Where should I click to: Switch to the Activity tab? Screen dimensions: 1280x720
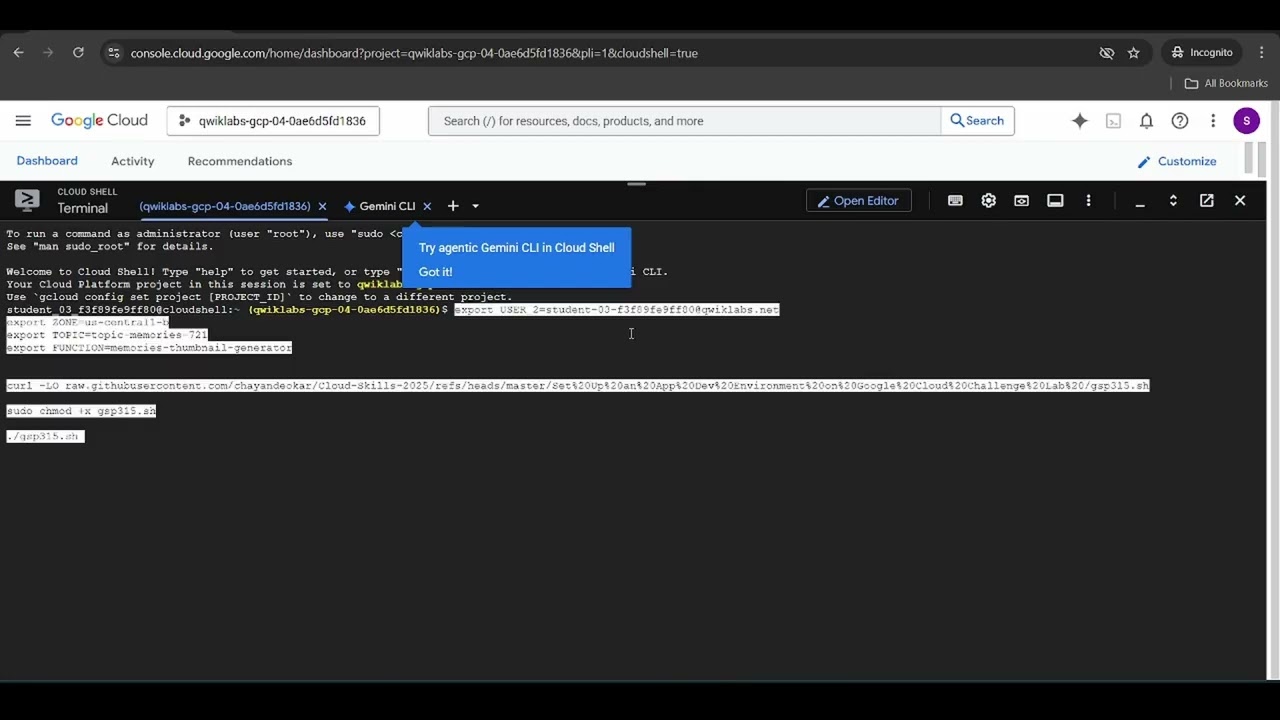[133, 161]
